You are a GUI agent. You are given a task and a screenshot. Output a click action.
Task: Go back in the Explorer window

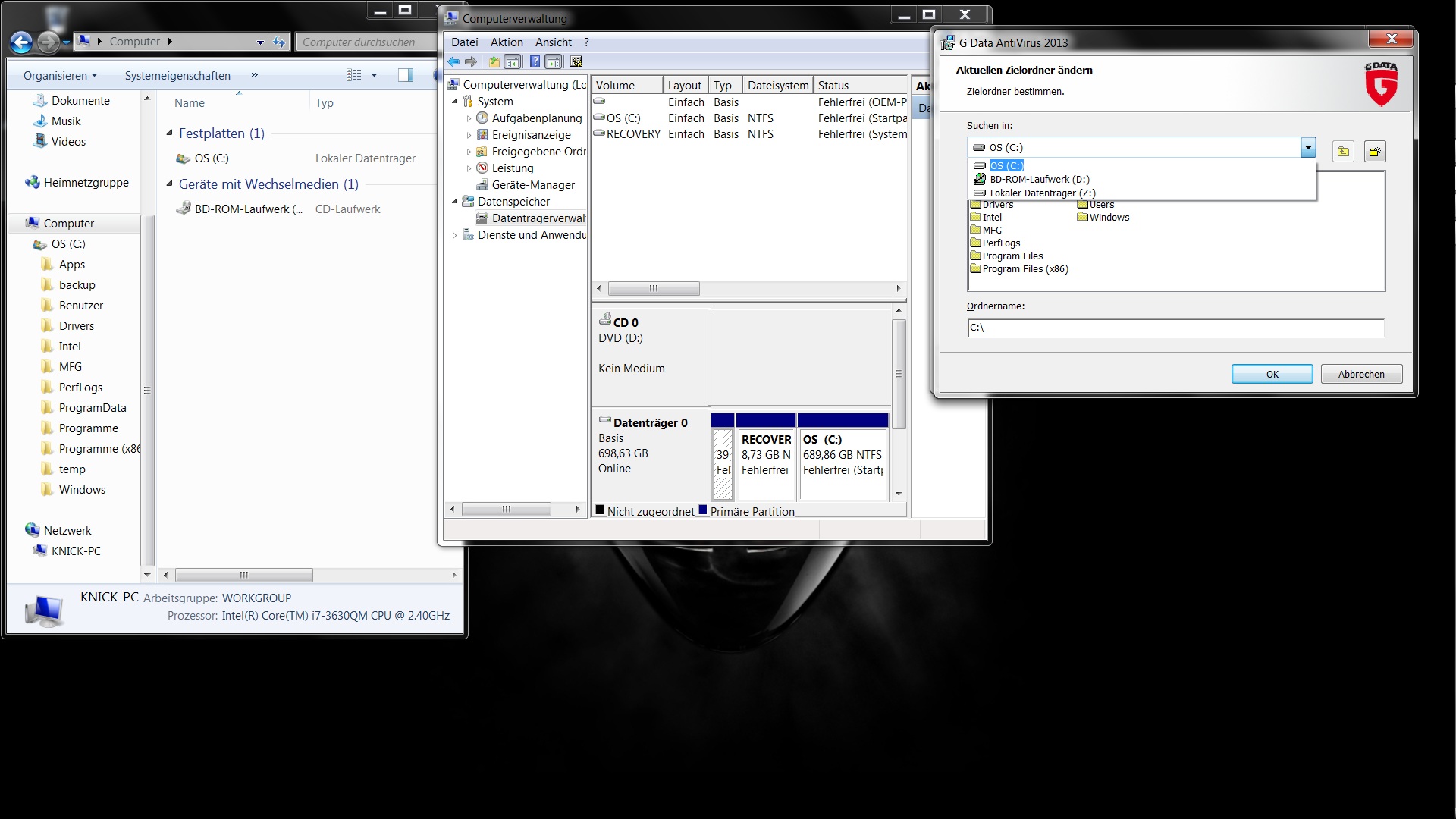21,42
